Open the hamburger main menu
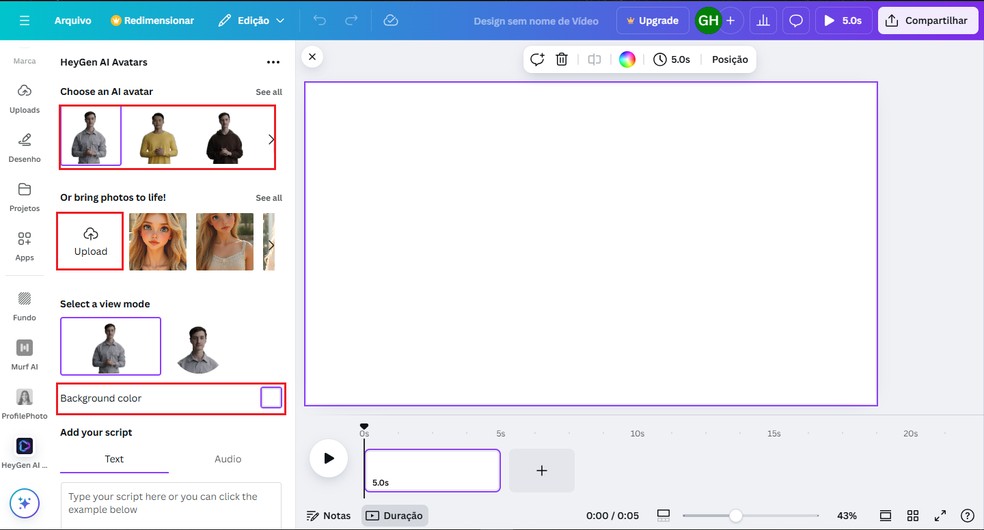The image size is (984, 530). (24, 21)
